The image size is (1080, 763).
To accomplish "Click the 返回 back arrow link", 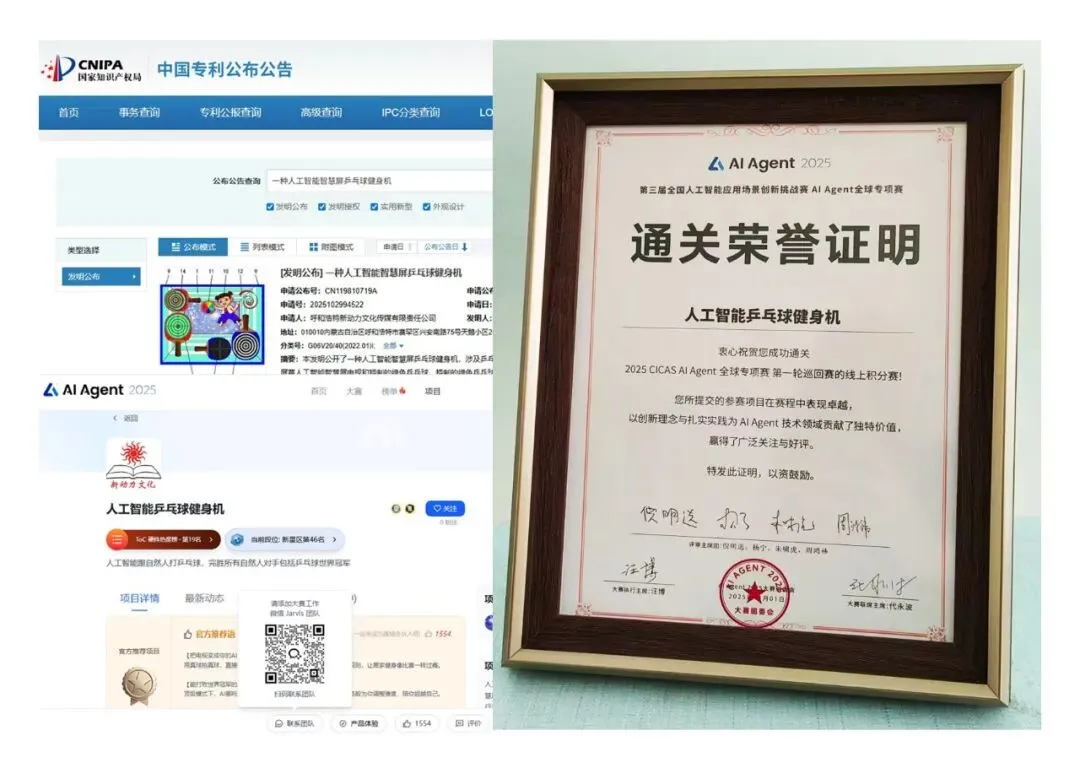I will click(125, 418).
